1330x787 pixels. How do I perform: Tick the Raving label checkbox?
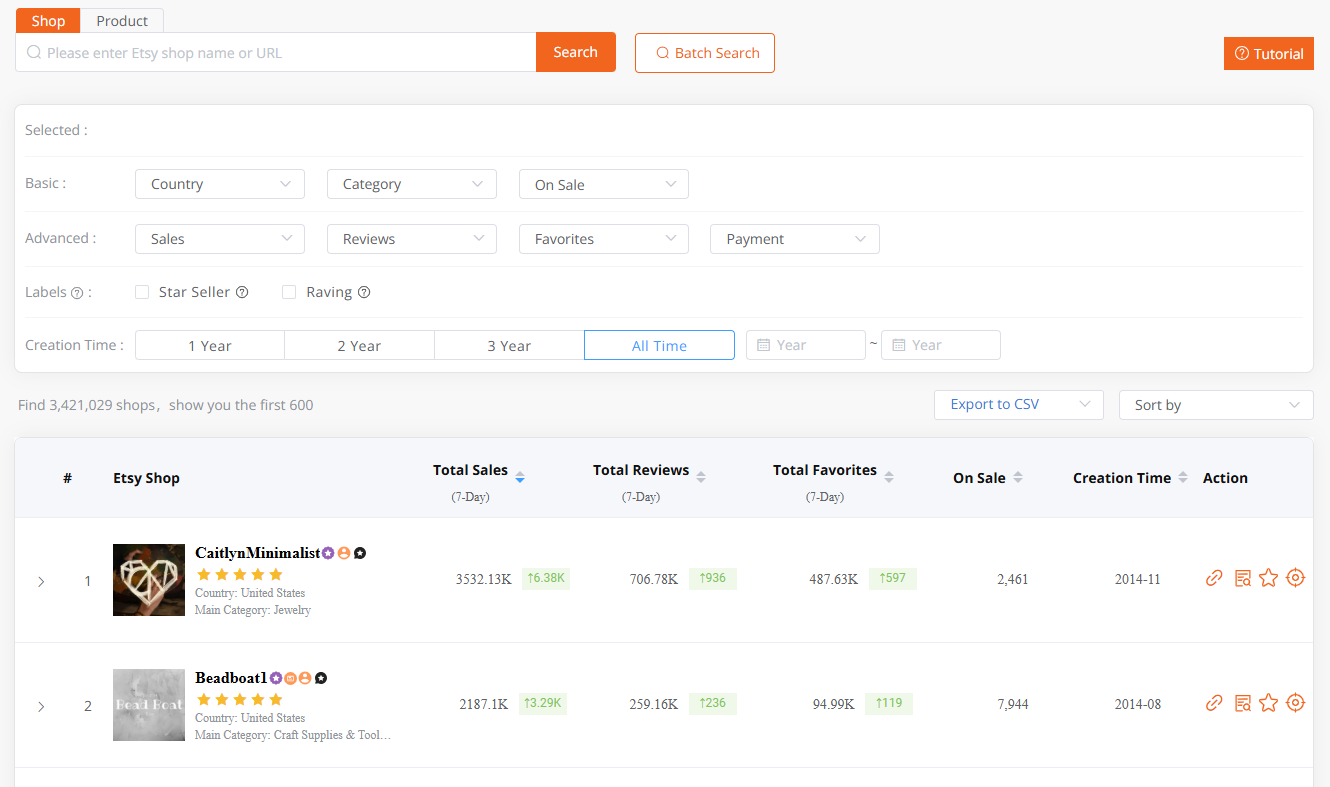pyautogui.click(x=289, y=292)
